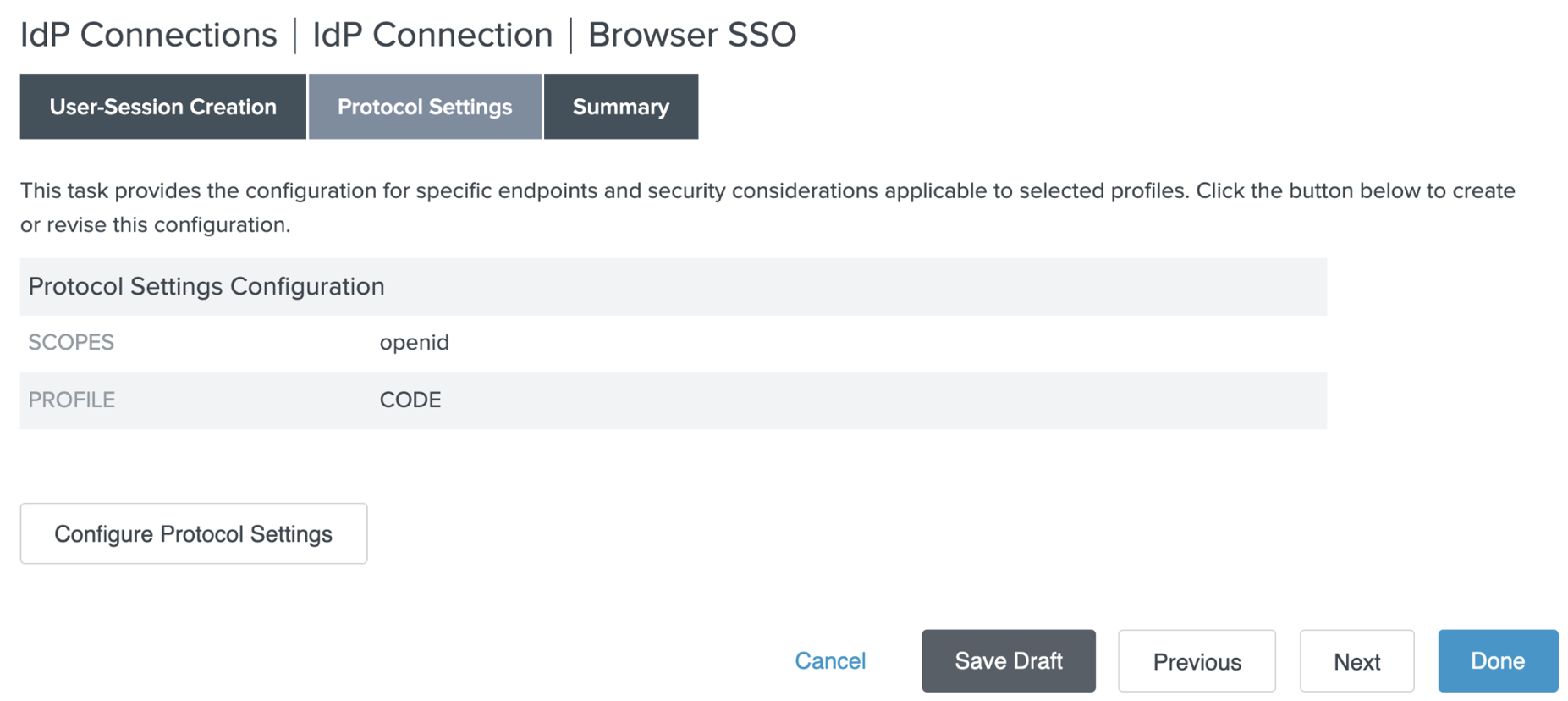
Task: Select the openid scope value
Action: click(x=414, y=343)
